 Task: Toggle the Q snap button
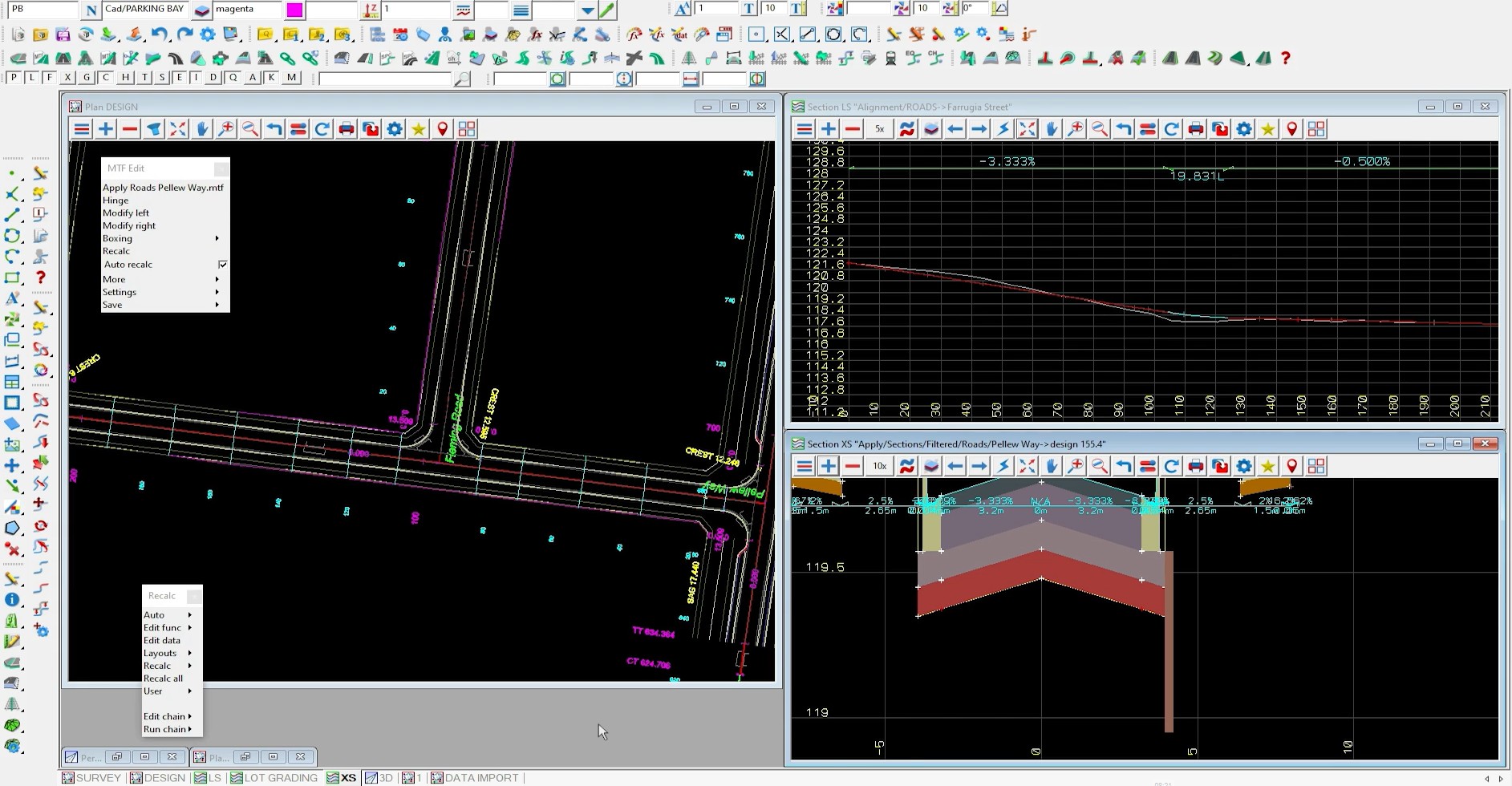(233, 78)
